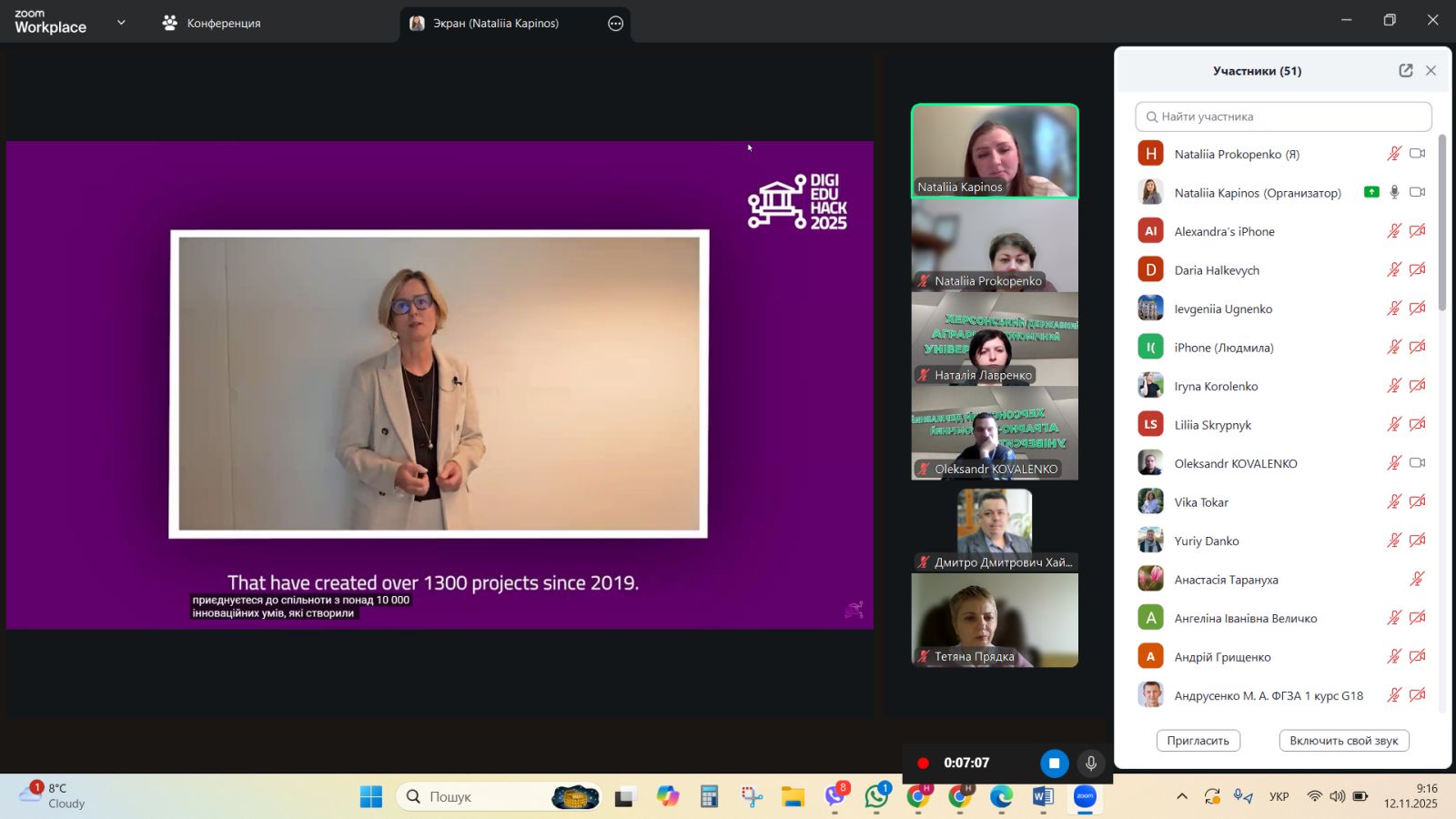Viewport: 1456px width, 819px height.
Task: Click the microphone icon beside recording timer
Action: click(x=1090, y=763)
